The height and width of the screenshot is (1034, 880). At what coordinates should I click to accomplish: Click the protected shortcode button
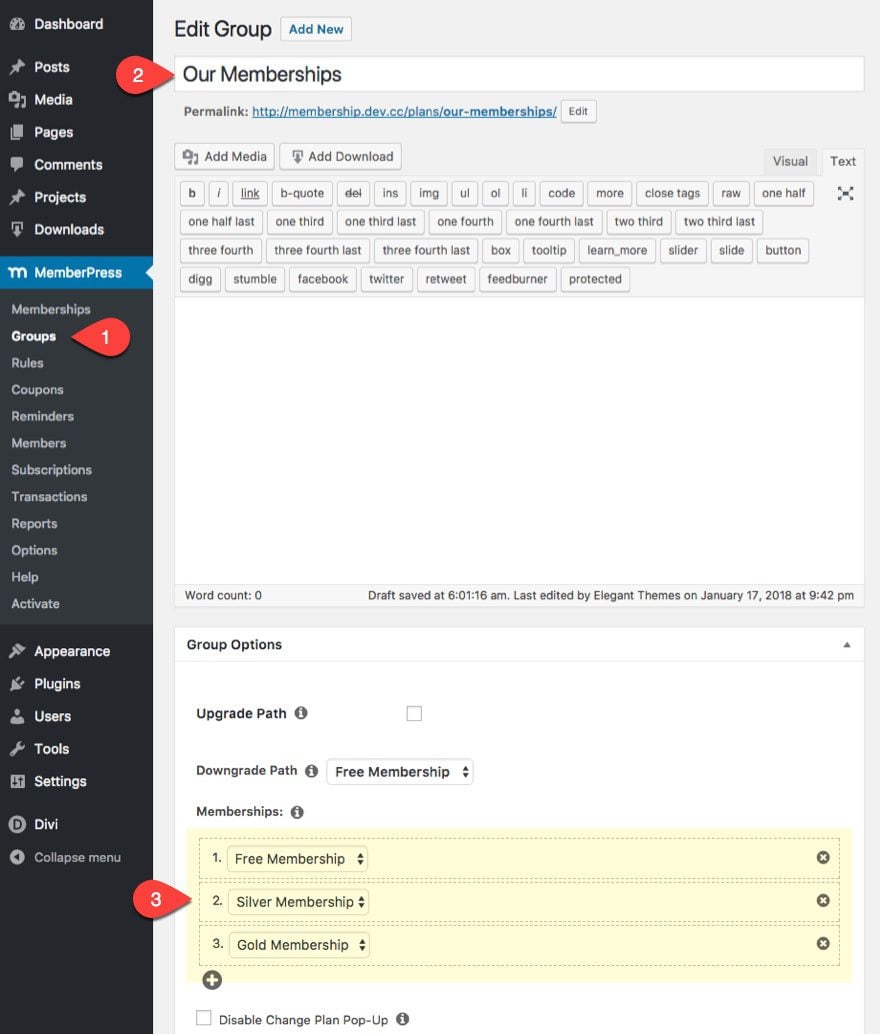pyautogui.click(x=595, y=279)
